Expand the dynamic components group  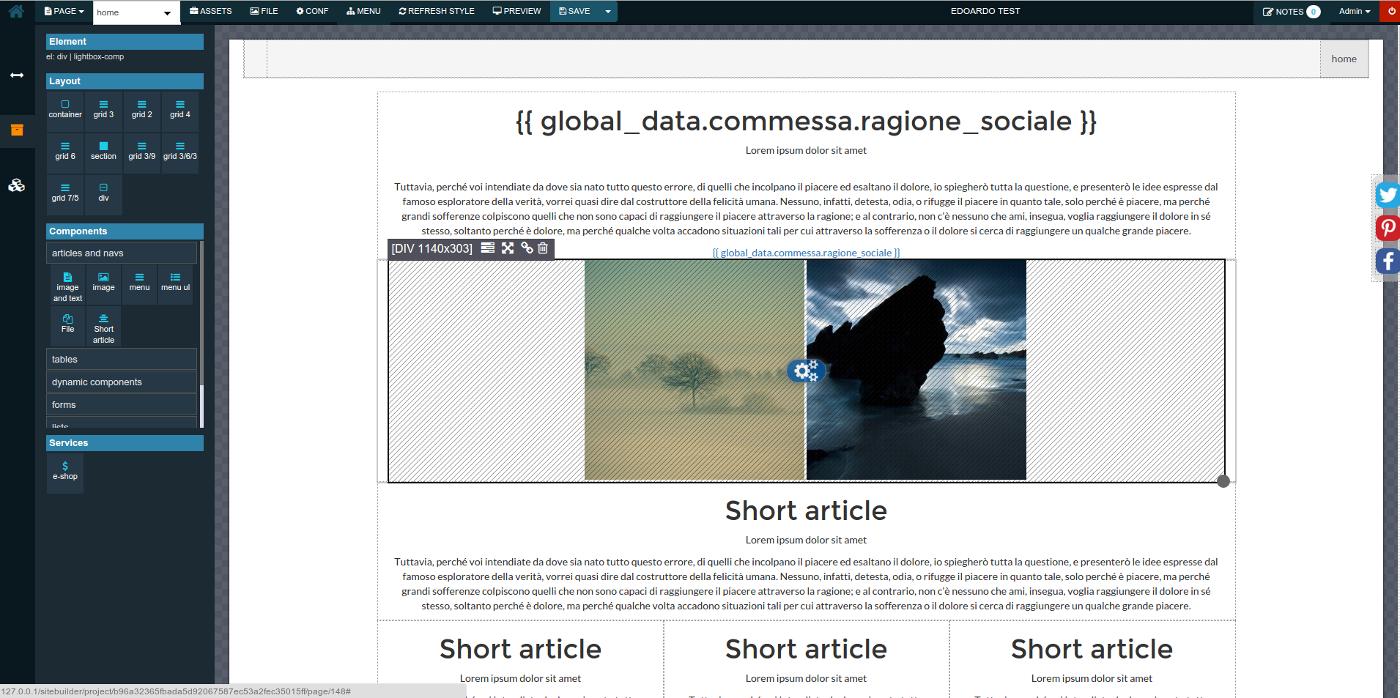122,382
